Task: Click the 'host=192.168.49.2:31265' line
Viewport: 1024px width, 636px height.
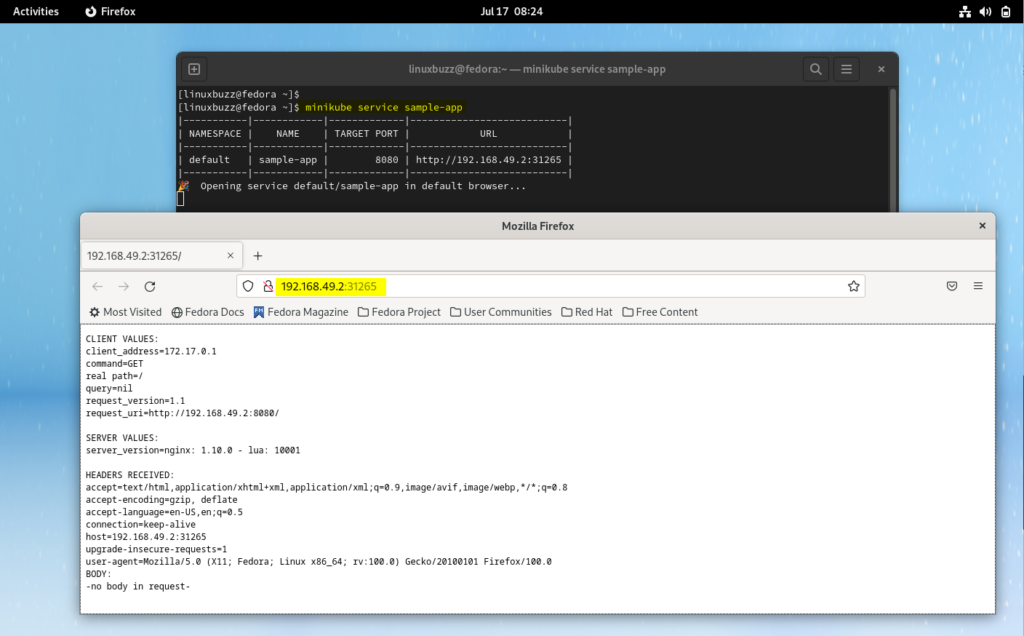Action: click(x=146, y=537)
